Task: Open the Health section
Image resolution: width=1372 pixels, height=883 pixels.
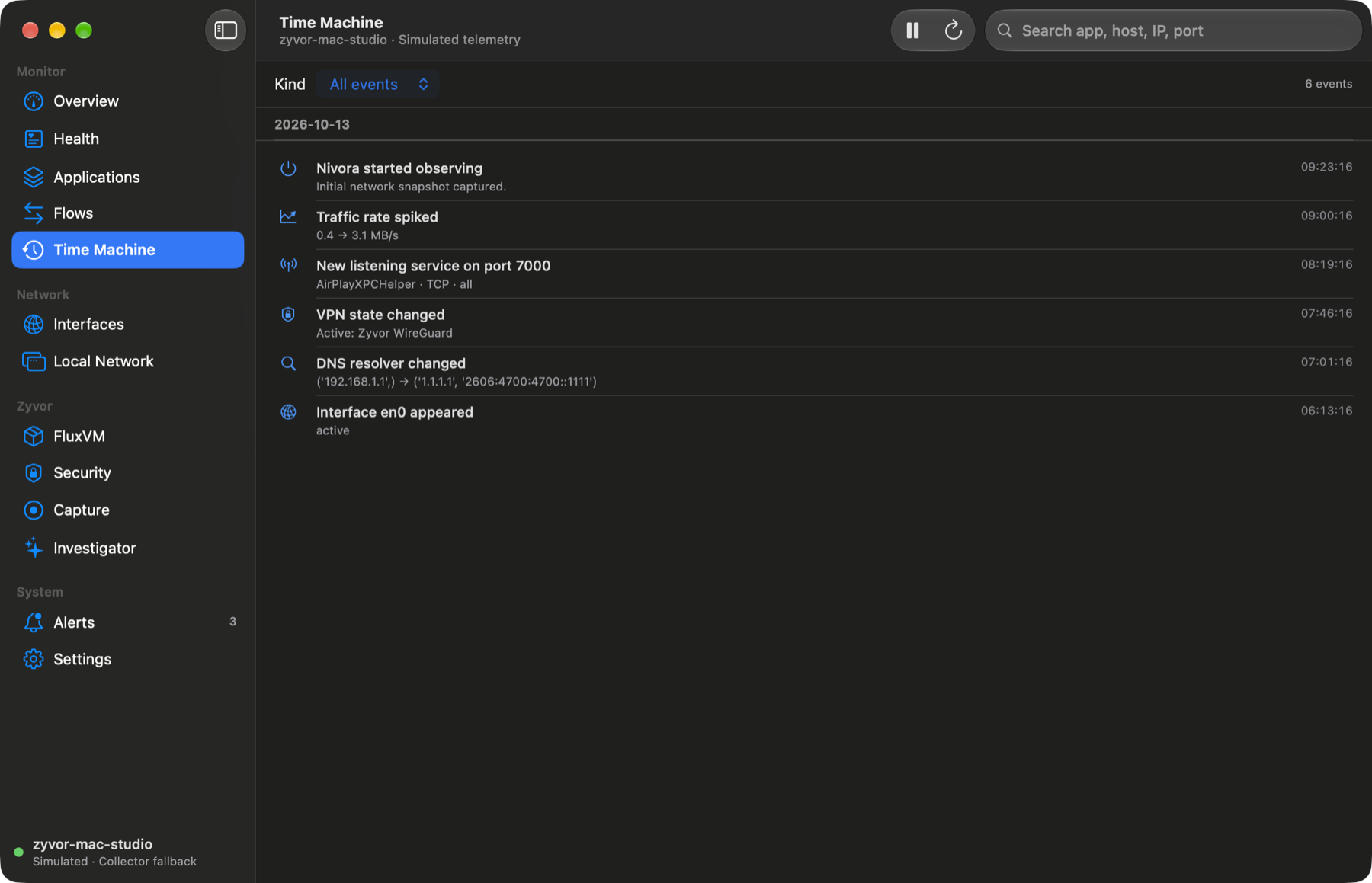Action: coord(128,139)
